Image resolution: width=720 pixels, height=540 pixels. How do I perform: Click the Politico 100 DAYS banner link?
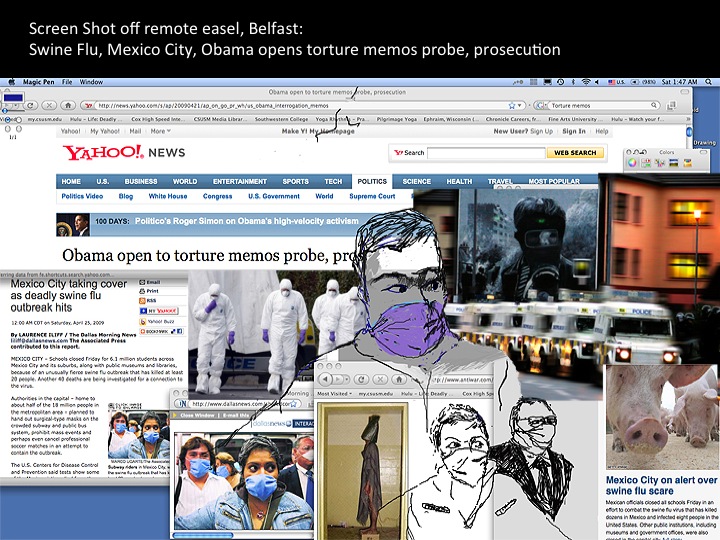(x=246, y=221)
